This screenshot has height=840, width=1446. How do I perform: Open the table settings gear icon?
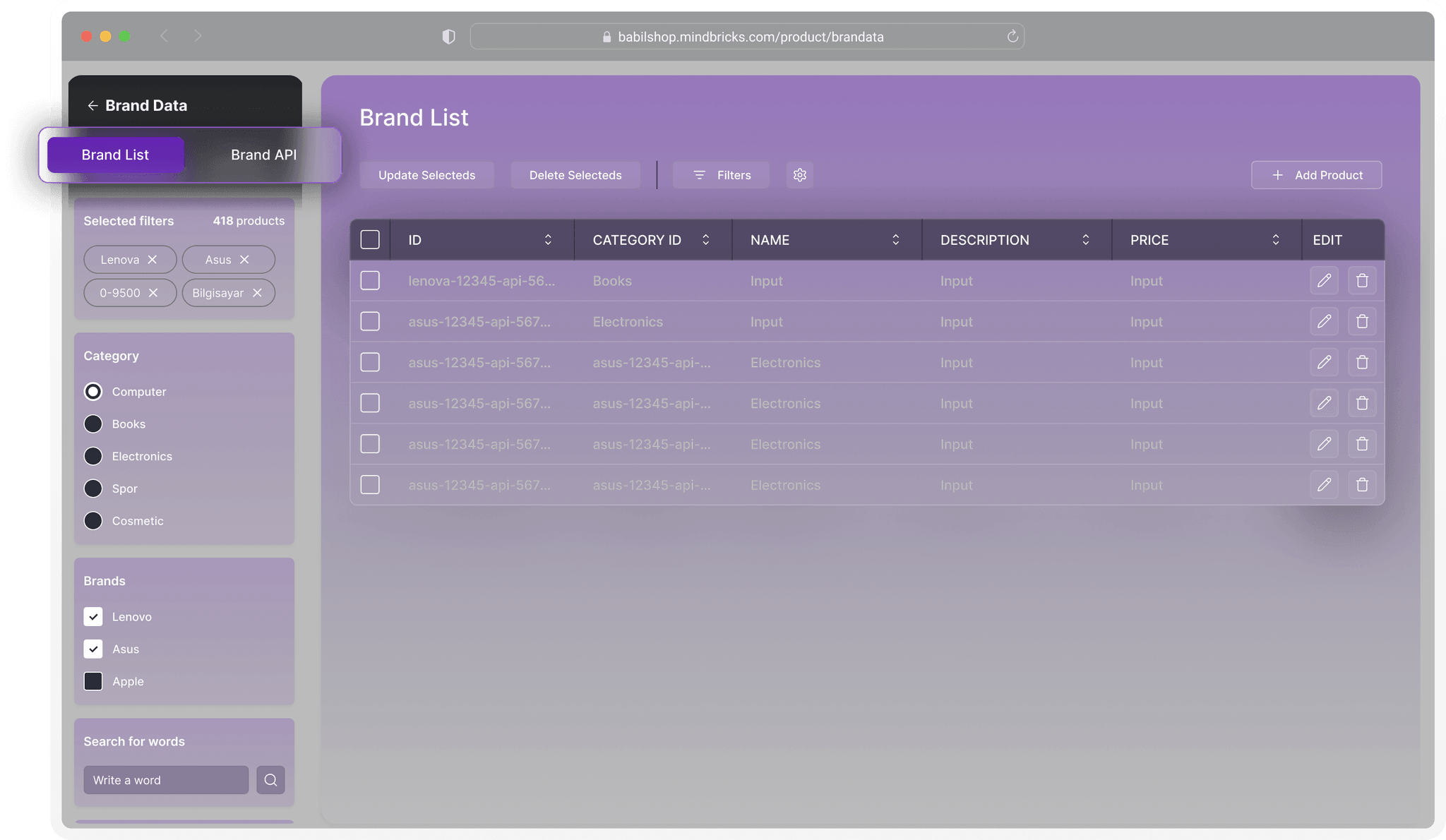coord(799,174)
